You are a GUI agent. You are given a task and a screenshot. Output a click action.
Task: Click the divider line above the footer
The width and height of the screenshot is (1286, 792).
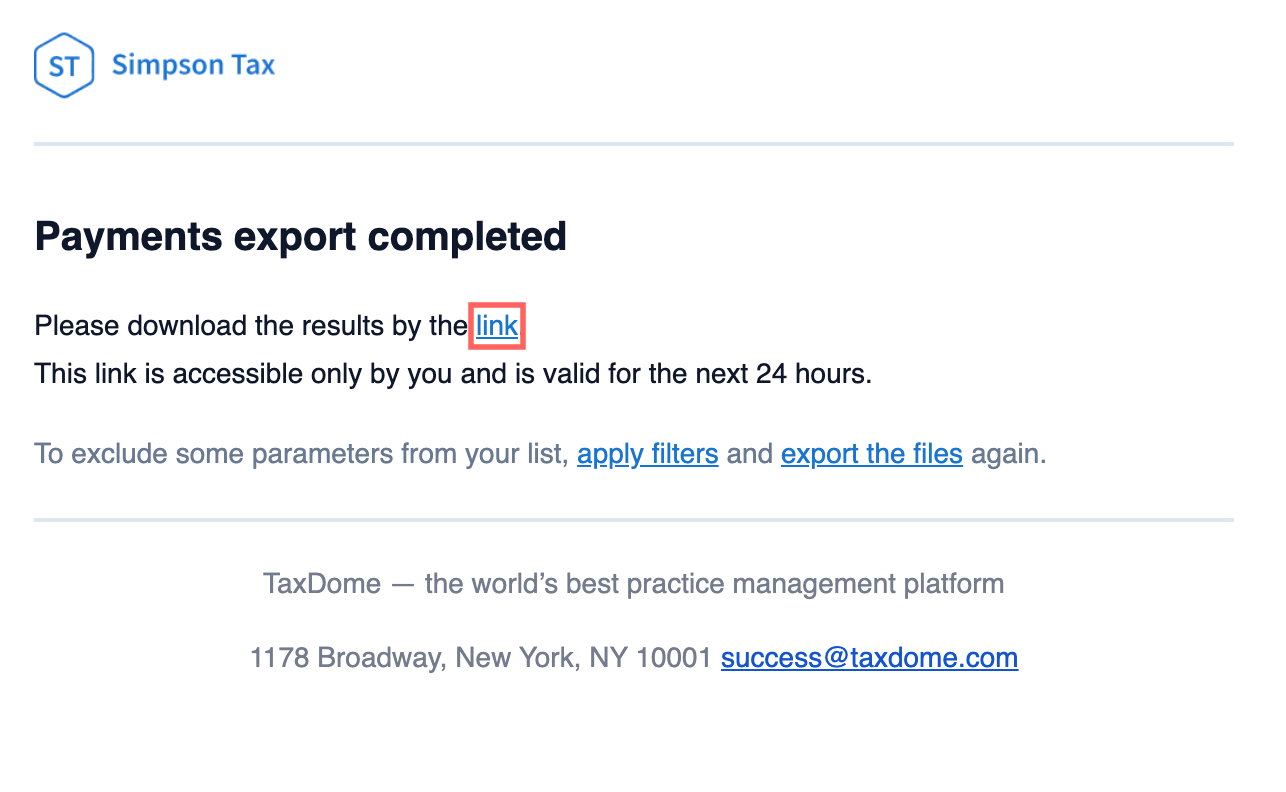coord(633,520)
